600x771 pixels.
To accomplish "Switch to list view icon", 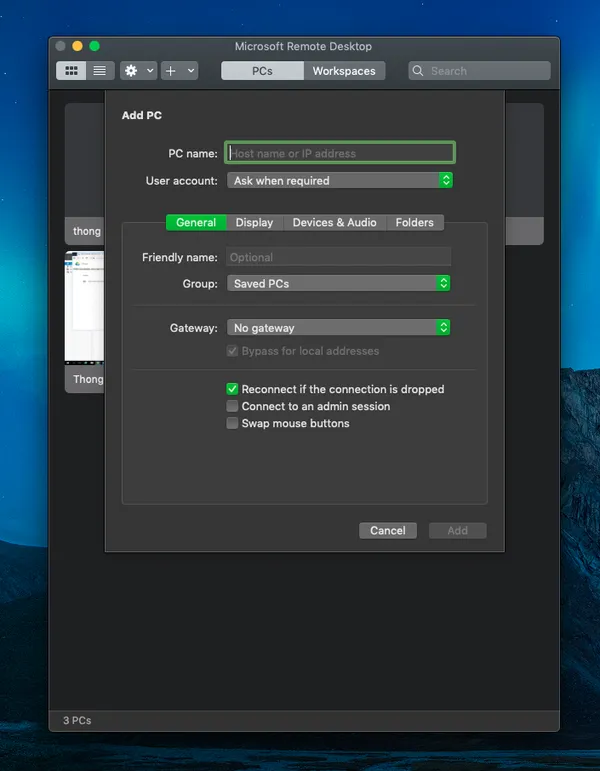I will (x=100, y=71).
